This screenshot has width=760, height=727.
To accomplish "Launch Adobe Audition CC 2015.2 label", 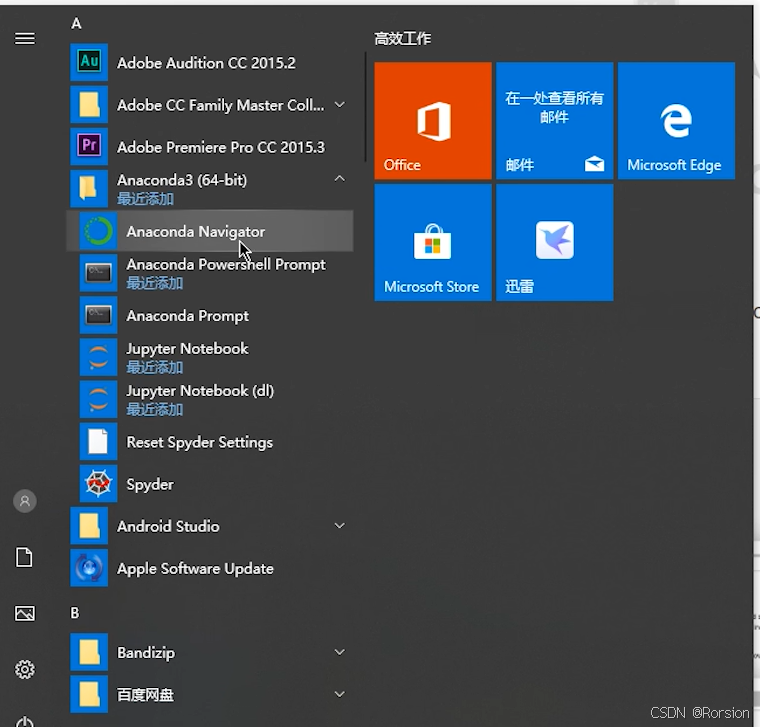I will click(206, 63).
